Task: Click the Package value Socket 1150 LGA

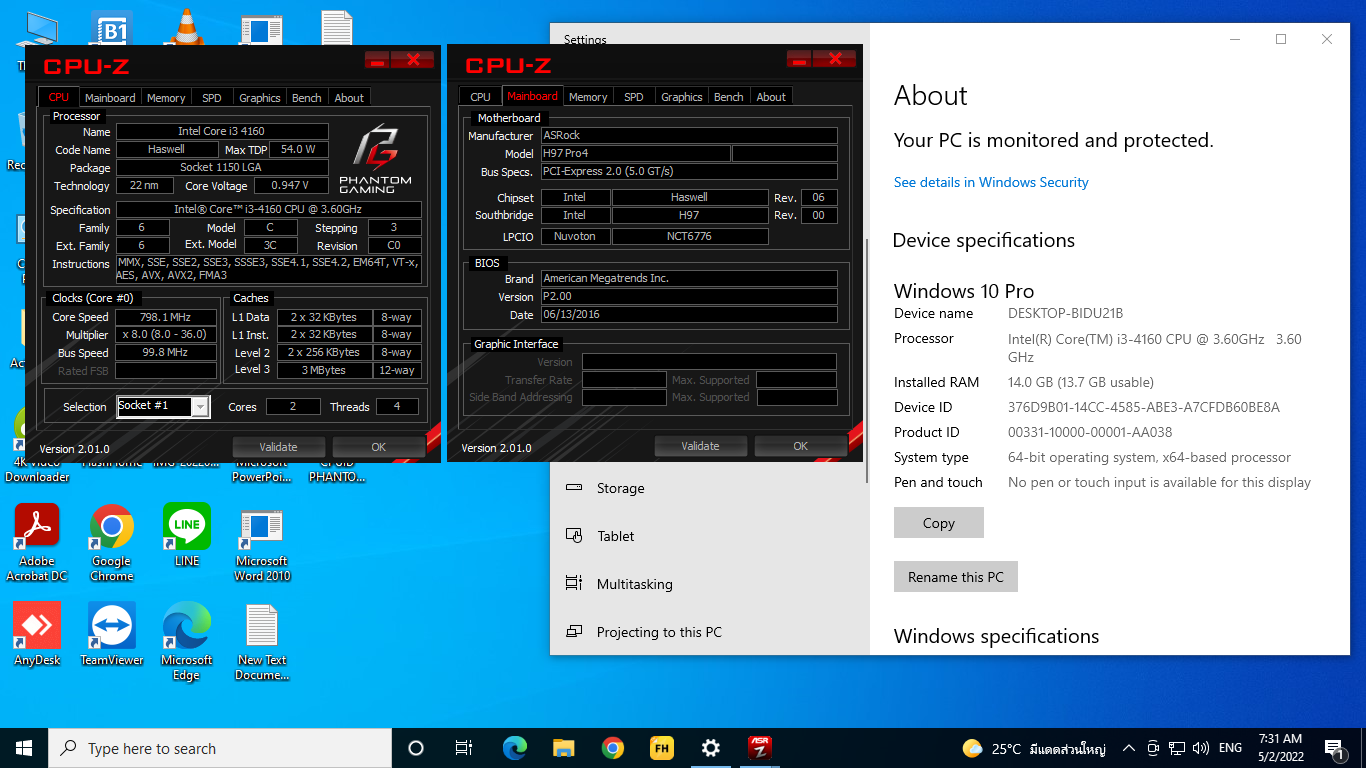Action: tap(222, 167)
